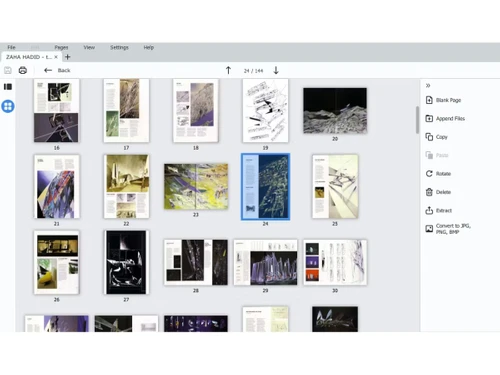Select page 30 thumbnail

pyautogui.click(x=335, y=262)
